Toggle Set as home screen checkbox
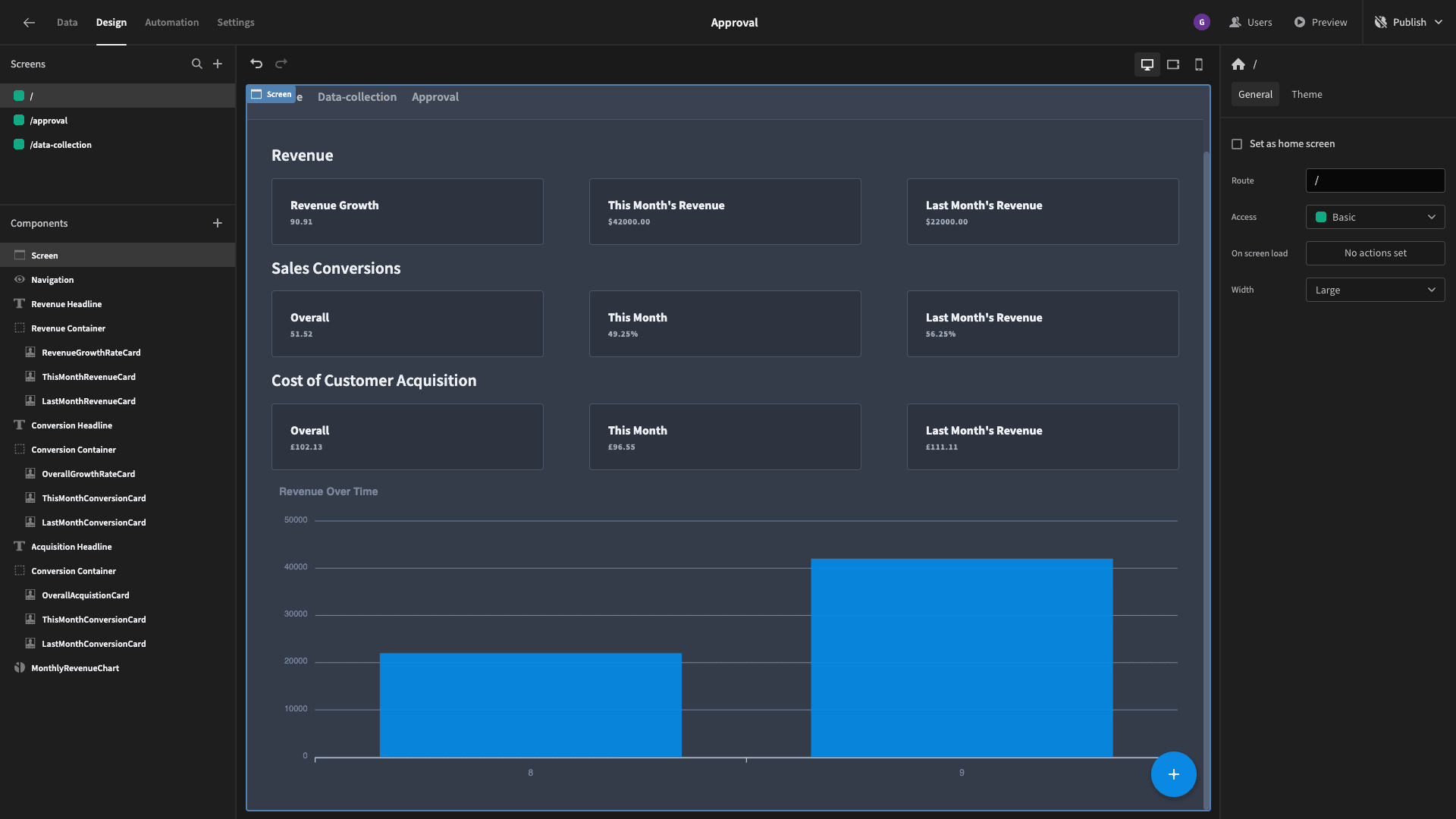This screenshot has height=819, width=1456. [1237, 144]
